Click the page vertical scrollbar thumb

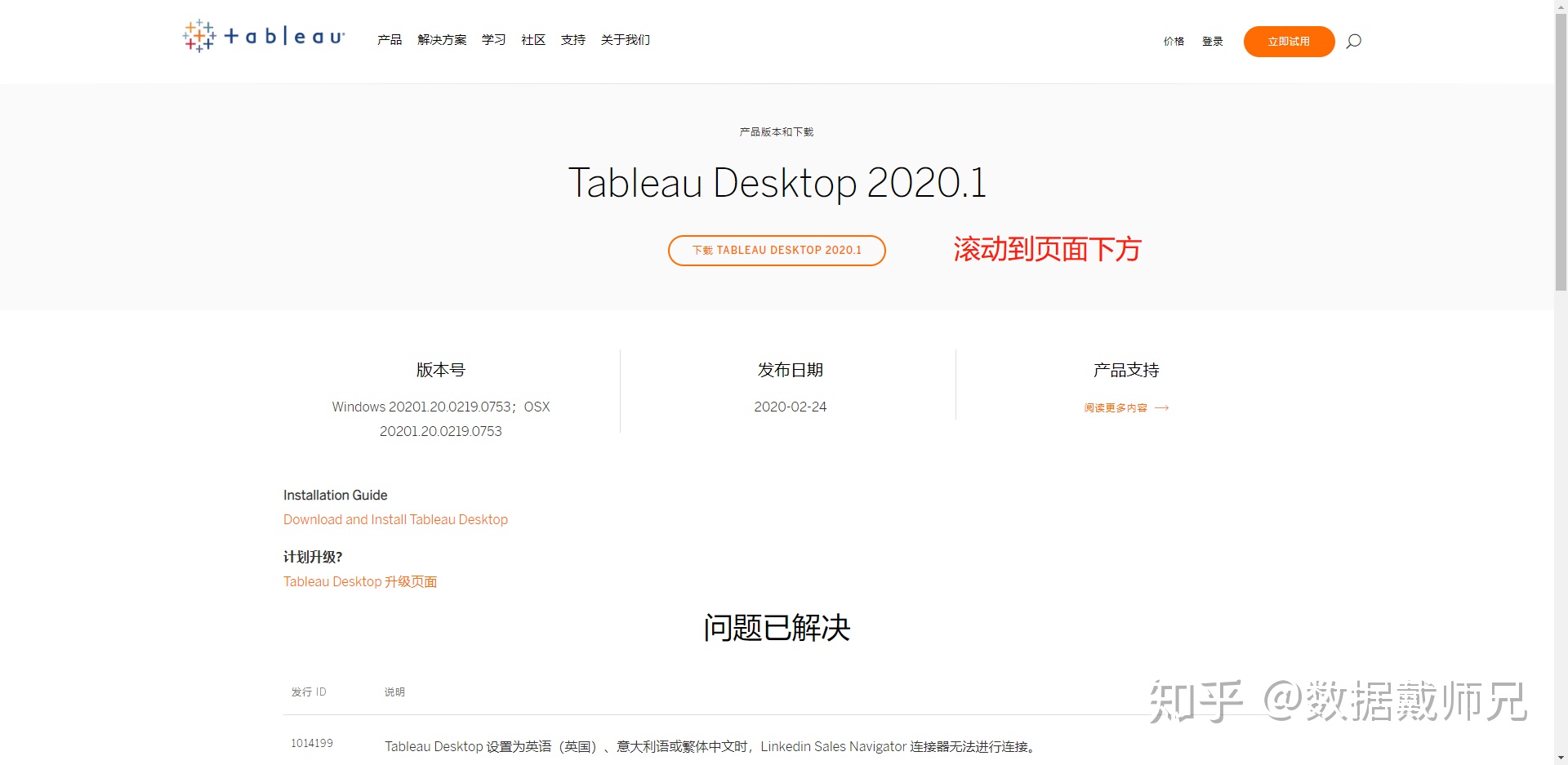click(x=1561, y=151)
